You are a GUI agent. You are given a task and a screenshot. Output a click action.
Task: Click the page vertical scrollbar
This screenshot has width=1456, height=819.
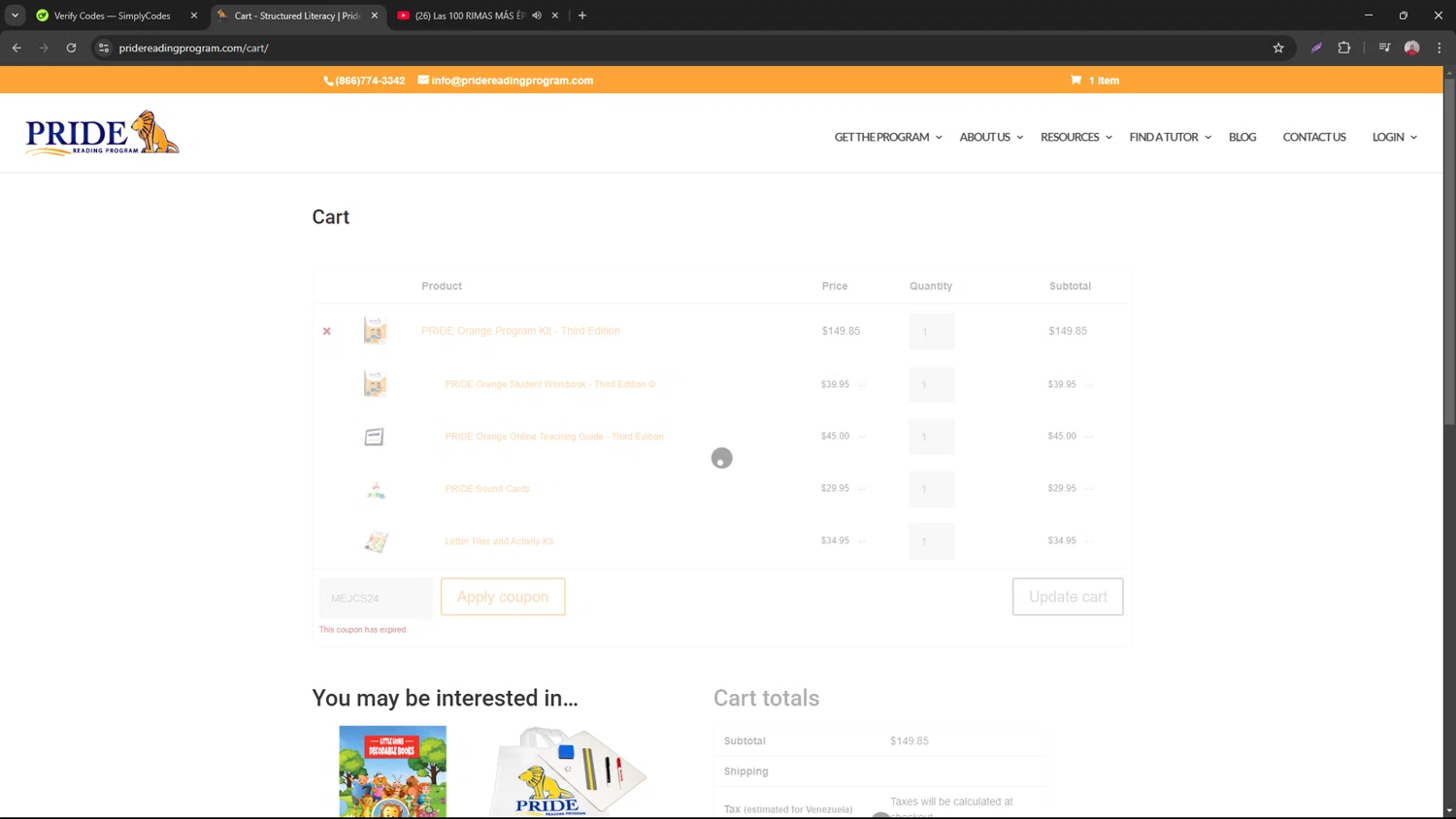click(x=1449, y=252)
